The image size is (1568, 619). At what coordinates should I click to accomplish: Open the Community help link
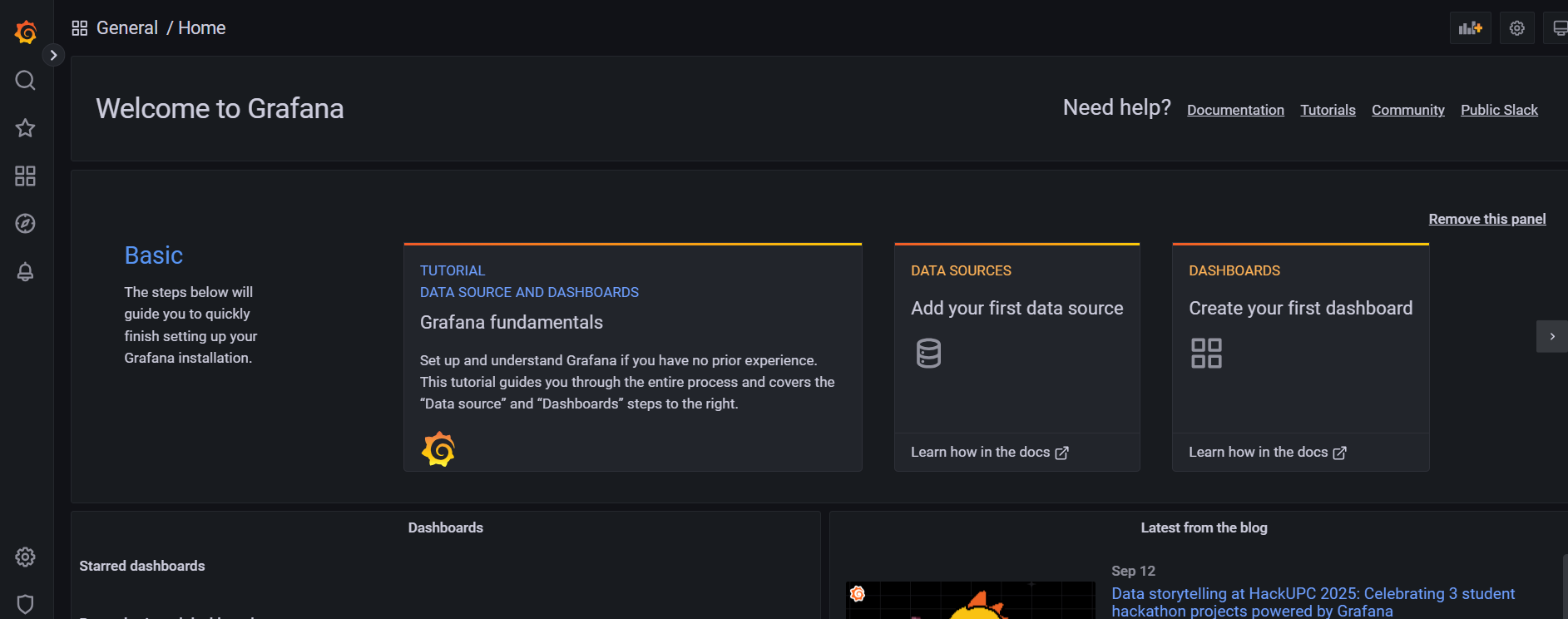pyautogui.click(x=1407, y=110)
